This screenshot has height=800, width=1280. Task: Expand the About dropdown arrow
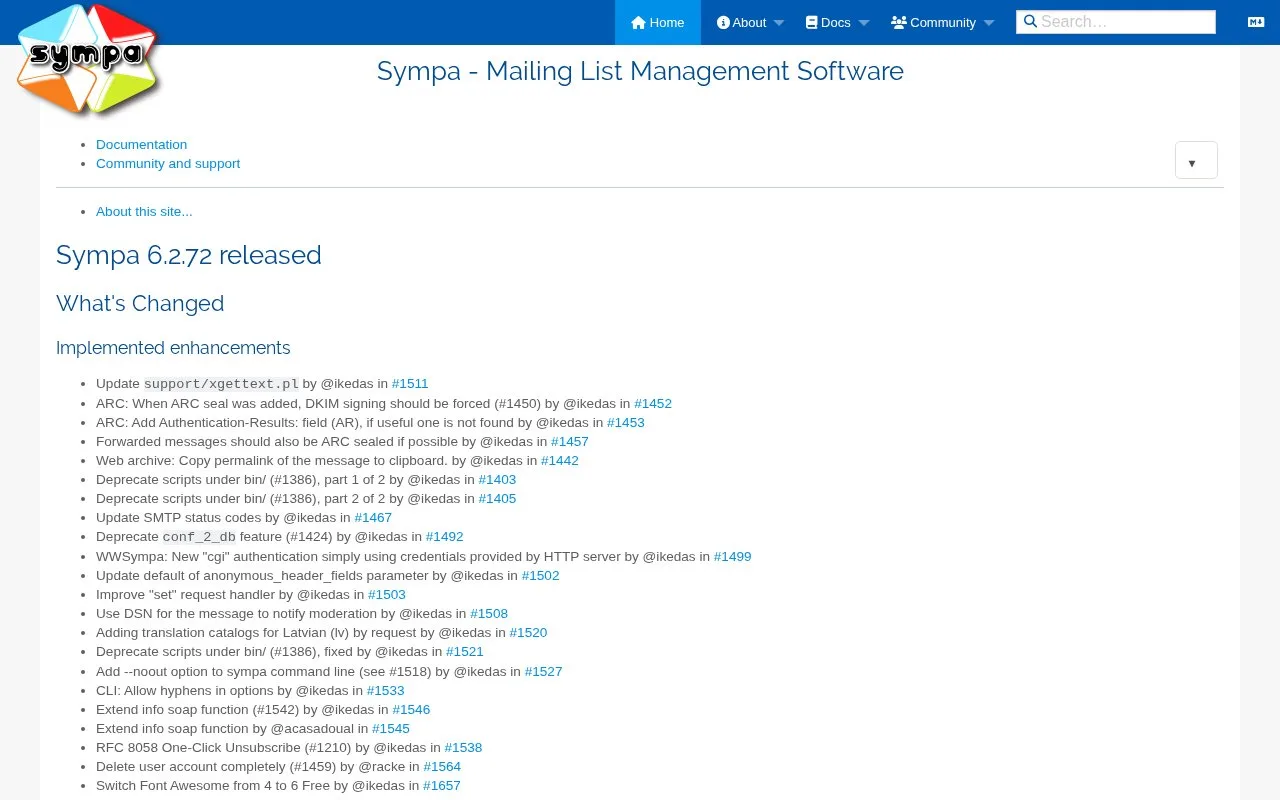[x=779, y=23]
